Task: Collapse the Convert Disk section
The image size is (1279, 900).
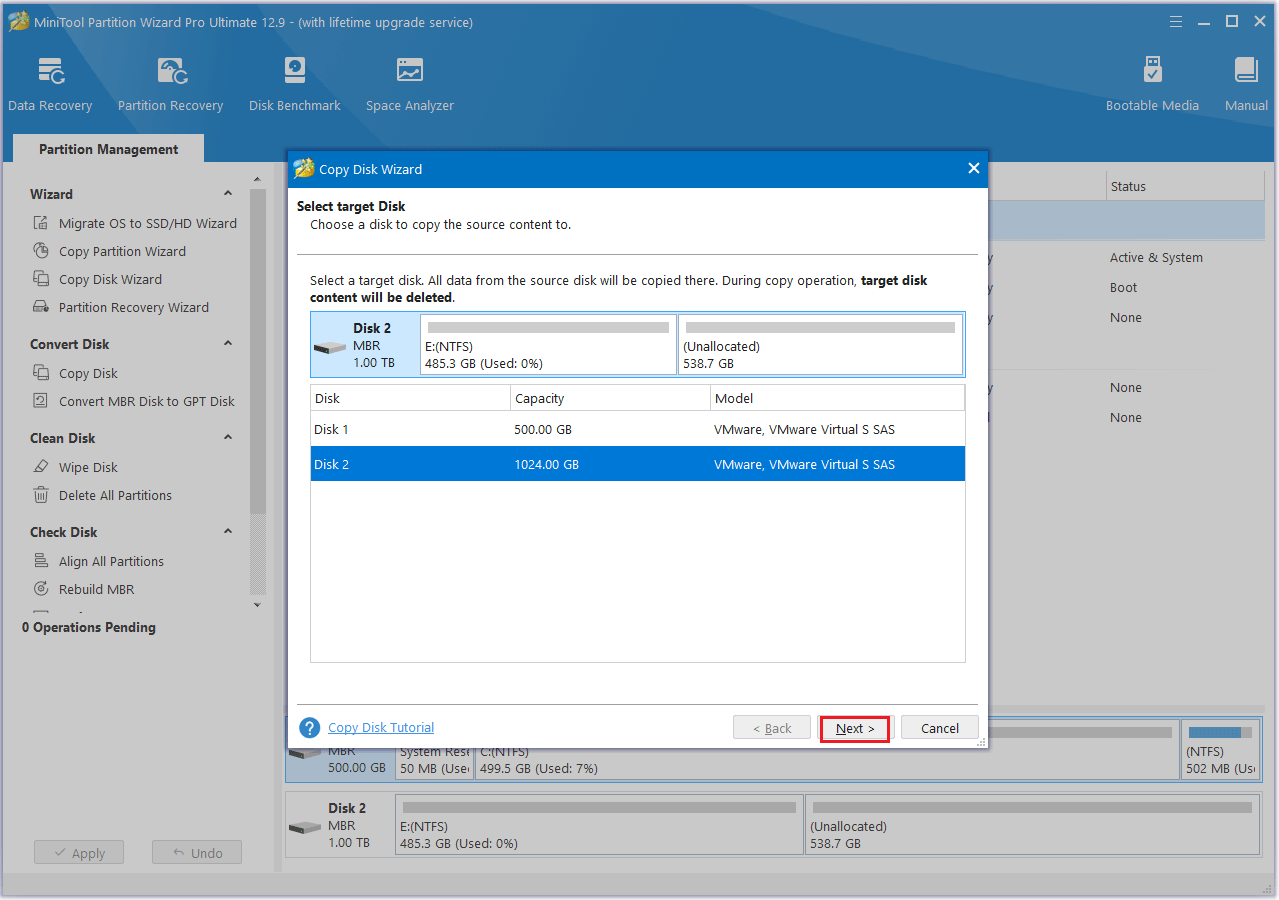Action: coord(227,343)
